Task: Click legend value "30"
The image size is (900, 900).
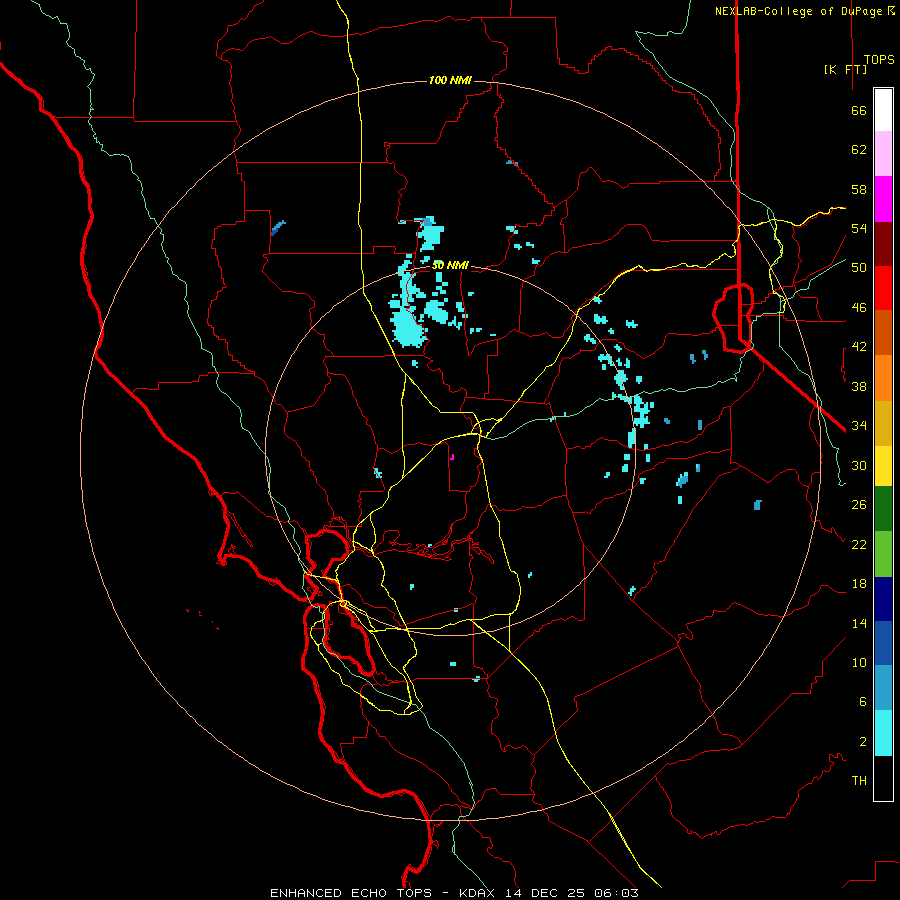Action: (859, 465)
